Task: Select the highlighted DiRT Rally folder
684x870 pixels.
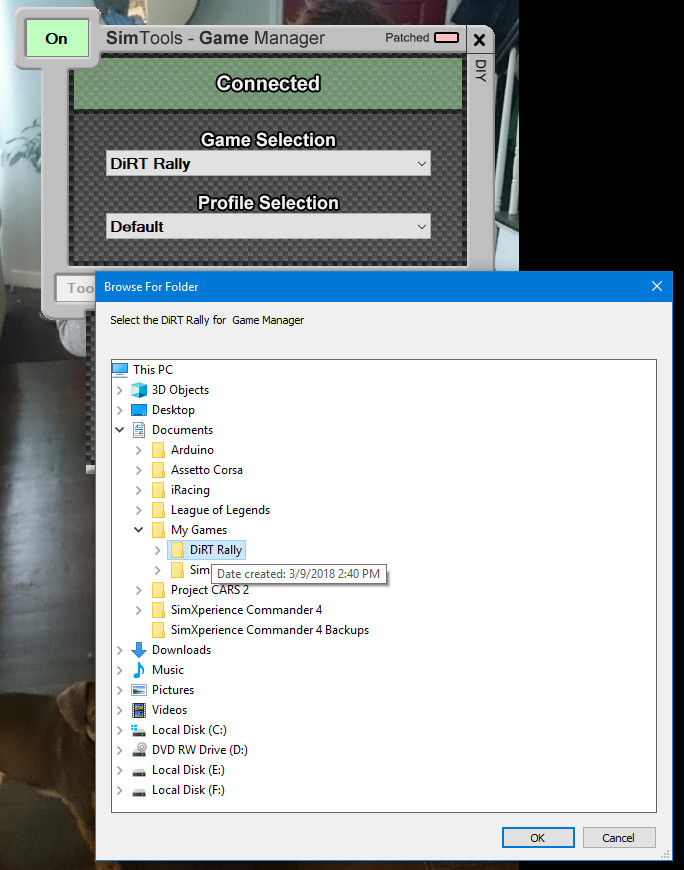Action: [216, 550]
